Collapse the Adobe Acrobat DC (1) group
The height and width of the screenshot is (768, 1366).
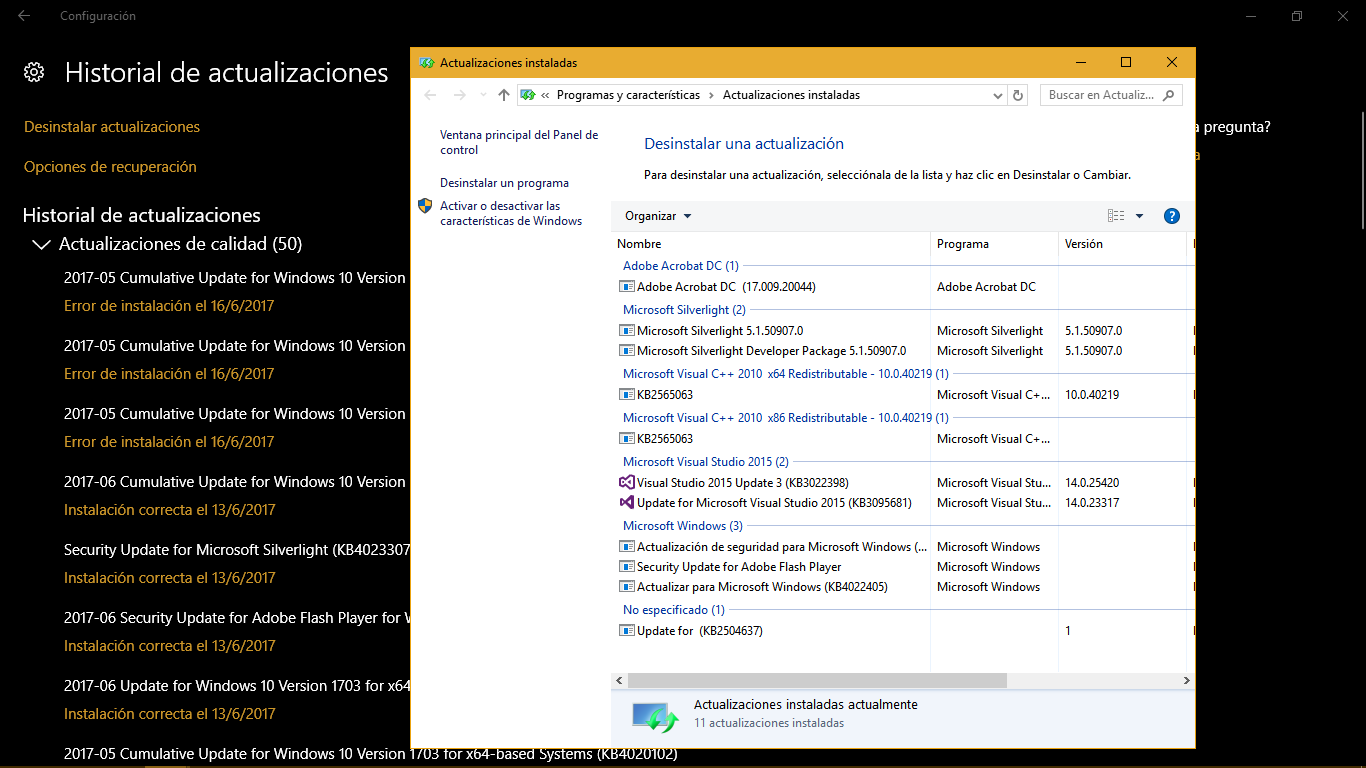(x=681, y=266)
